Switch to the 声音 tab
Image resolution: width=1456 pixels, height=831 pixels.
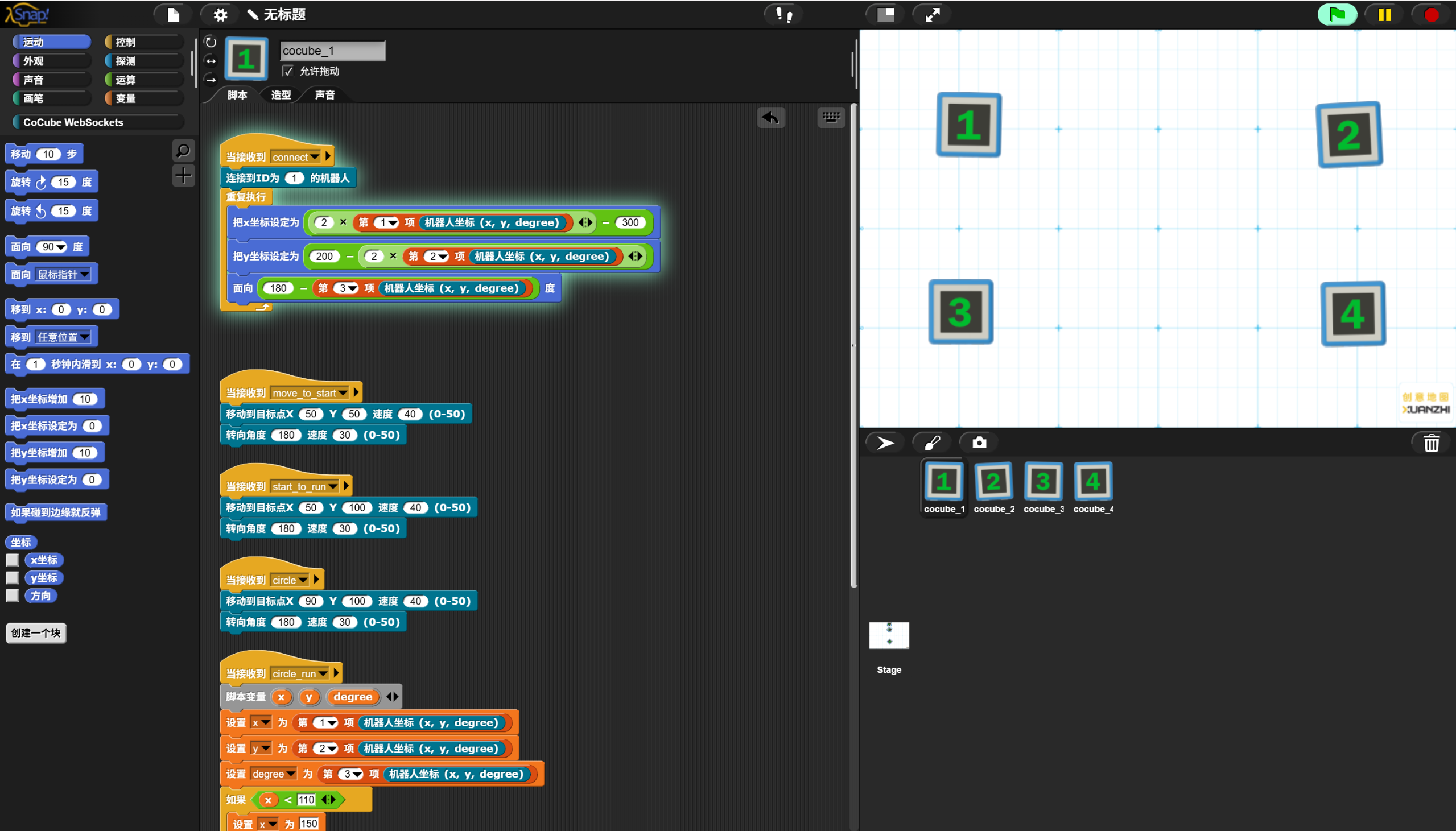click(325, 95)
